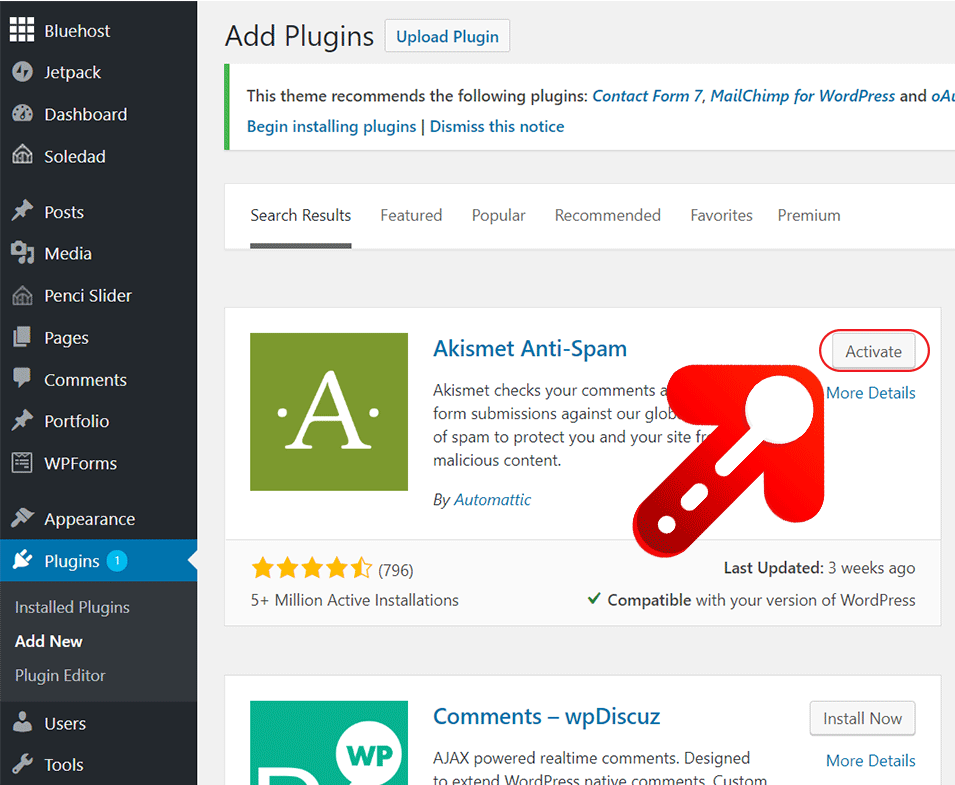Click Begin installing plugins link
The height and width of the screenshot is (785, 955).
coord(331,127)
